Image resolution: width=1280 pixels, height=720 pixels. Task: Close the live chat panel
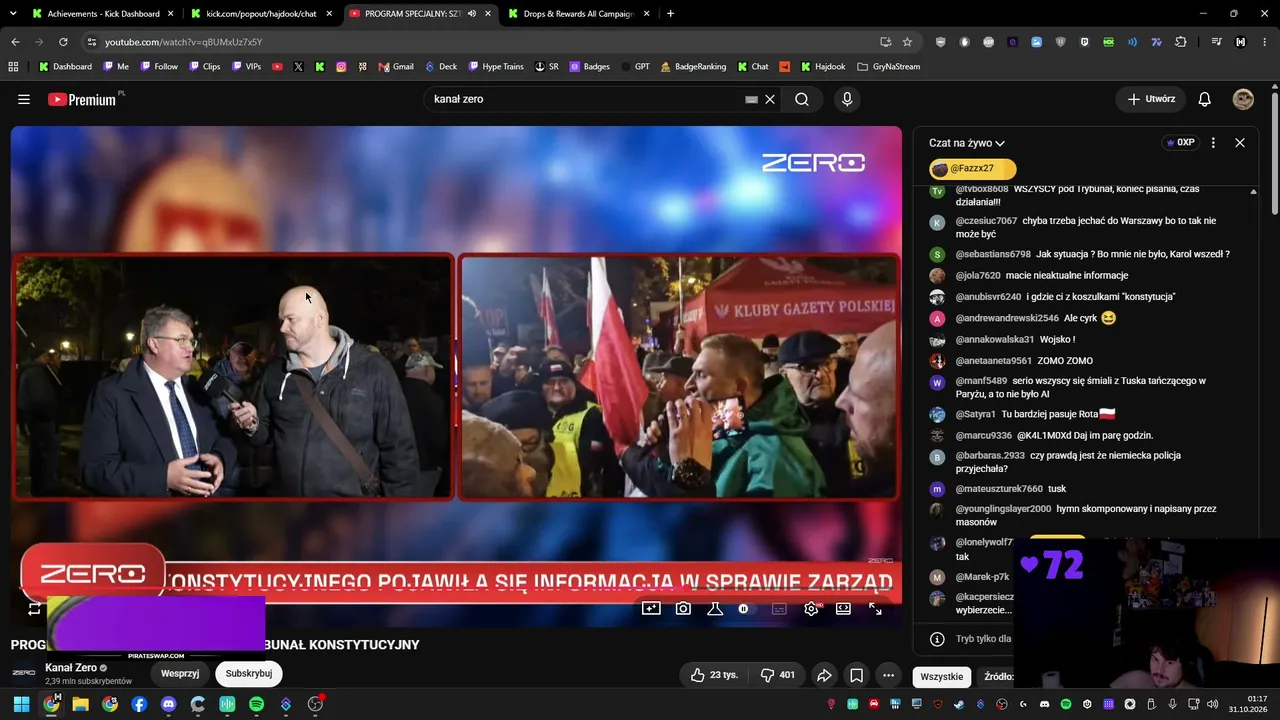click(x=1240, y=143)
